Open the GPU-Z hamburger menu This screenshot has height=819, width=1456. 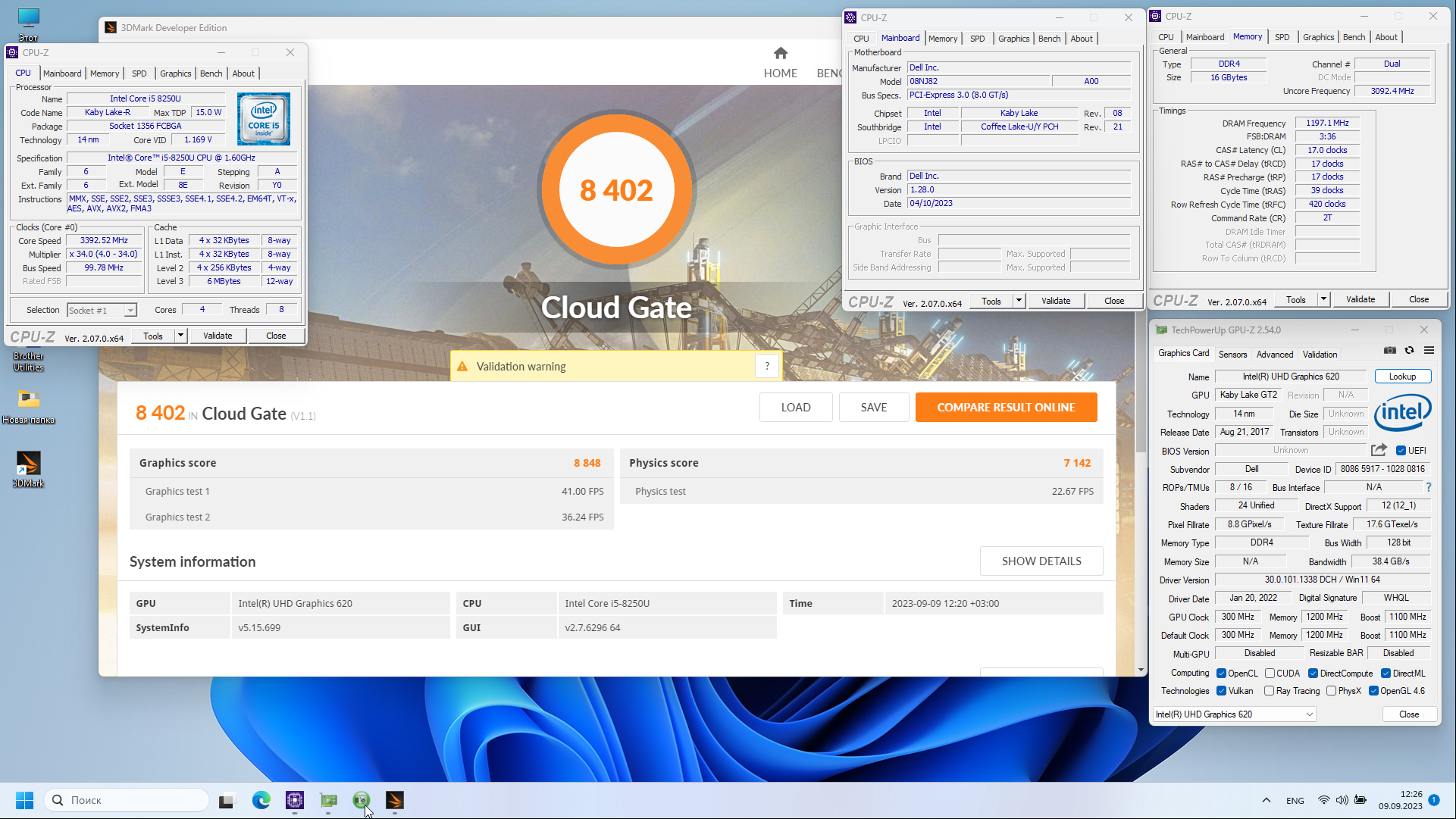1429,351
